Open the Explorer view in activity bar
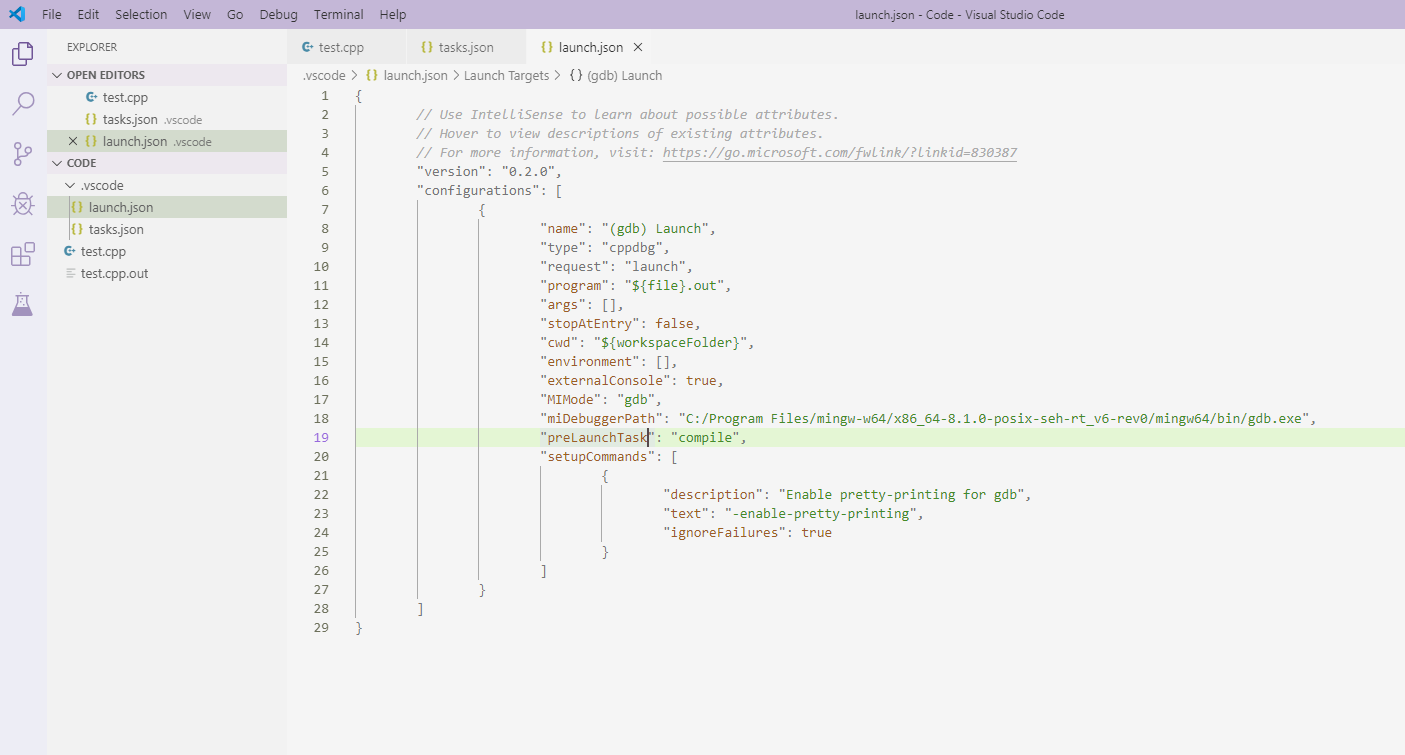1405x755 pixels. pos(23,54)
